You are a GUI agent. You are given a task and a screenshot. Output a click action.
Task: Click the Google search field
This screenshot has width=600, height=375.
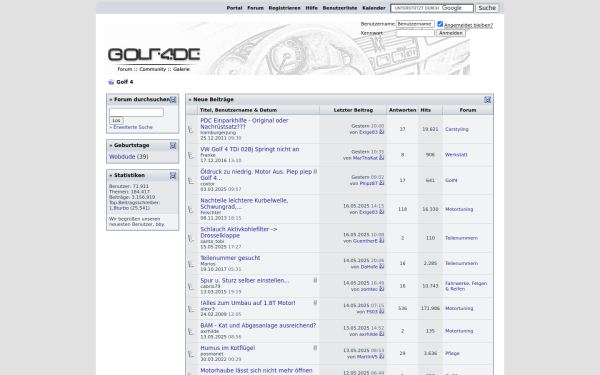click(x=432, y=8)
